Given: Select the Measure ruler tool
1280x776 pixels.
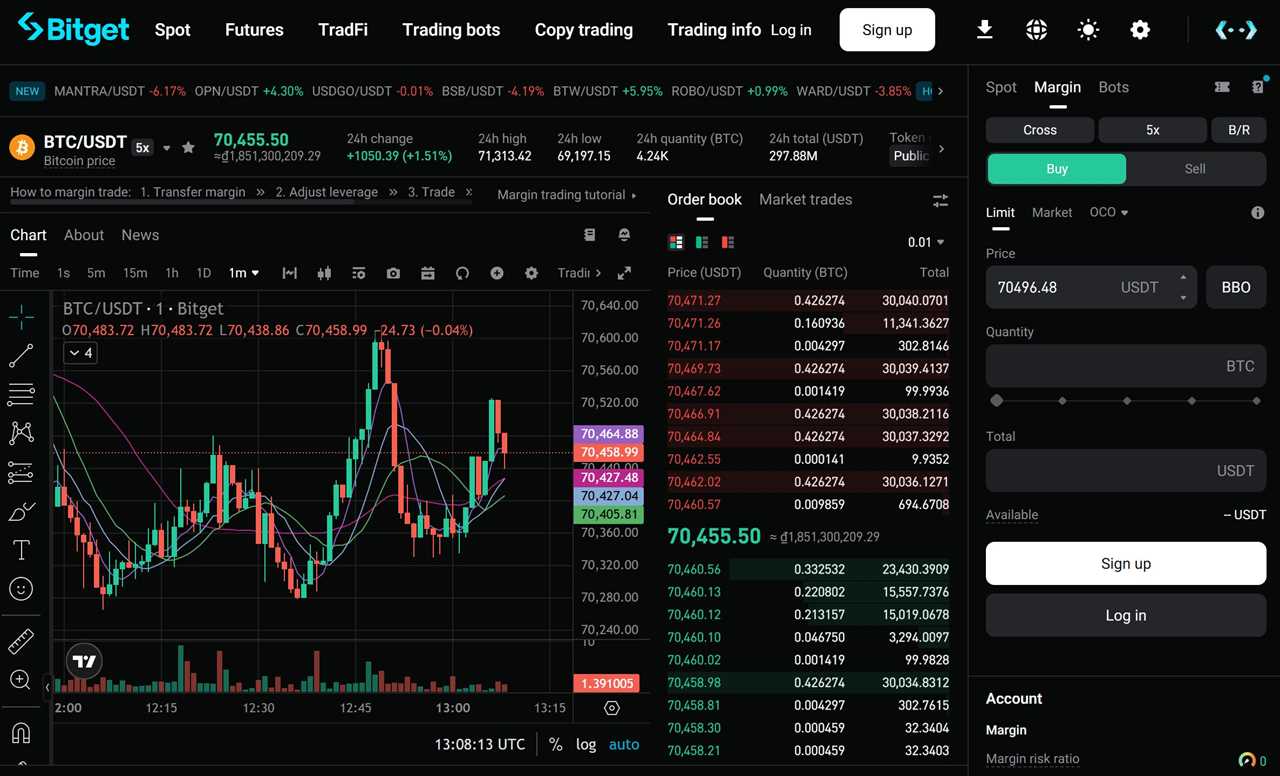Looking at the screenshot, I should [21, 641].
